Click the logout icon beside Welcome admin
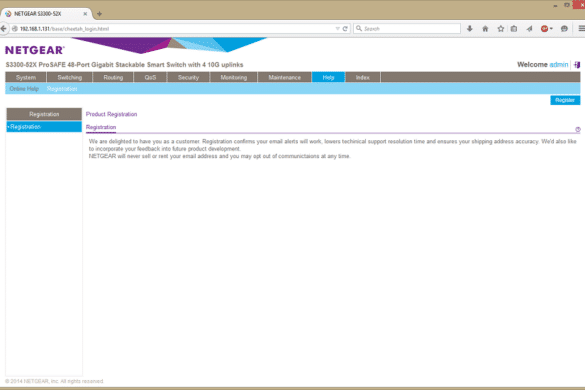 point(577,65)
